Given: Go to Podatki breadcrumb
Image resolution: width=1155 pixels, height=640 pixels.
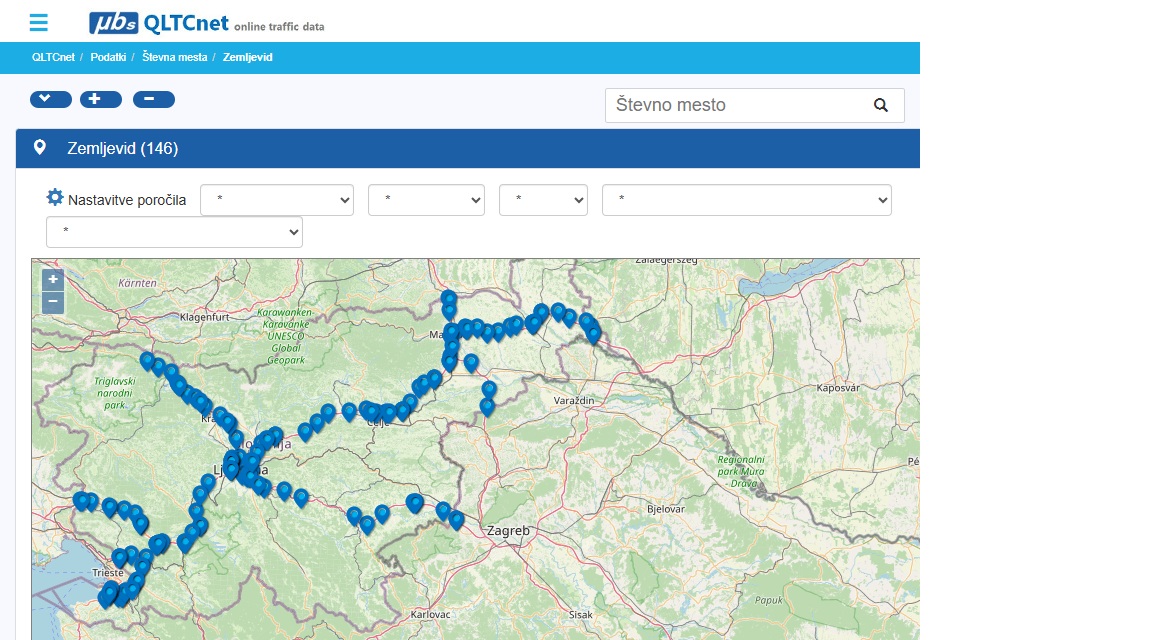Looking at the screenshot, I should point(108,58).
